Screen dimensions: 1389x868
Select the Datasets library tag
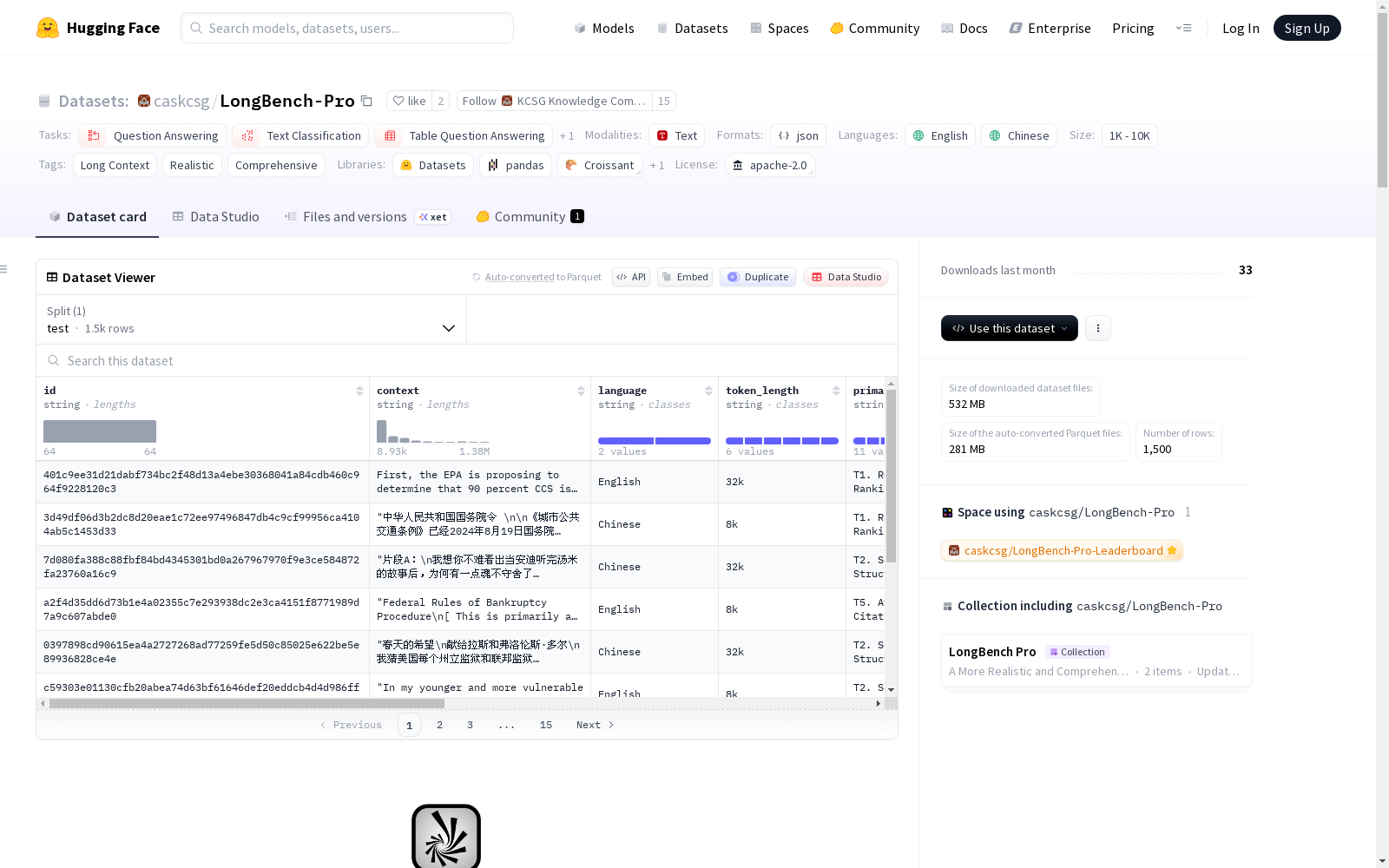pos(433,165)
